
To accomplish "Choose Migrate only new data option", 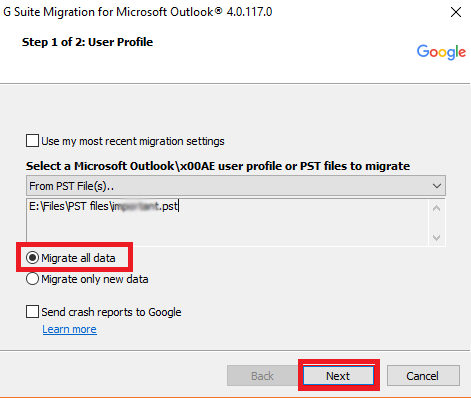I will [32, 279].
